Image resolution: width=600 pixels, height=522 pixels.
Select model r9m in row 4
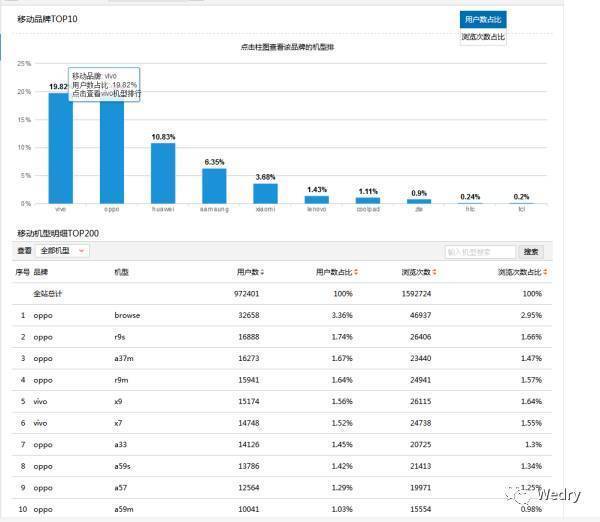[121, 380]
